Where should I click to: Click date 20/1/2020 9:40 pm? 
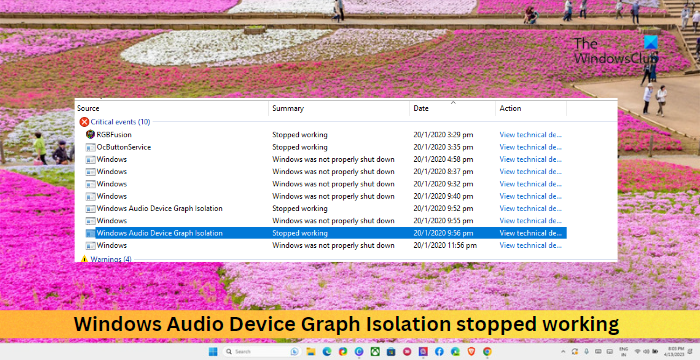(443, 196)
